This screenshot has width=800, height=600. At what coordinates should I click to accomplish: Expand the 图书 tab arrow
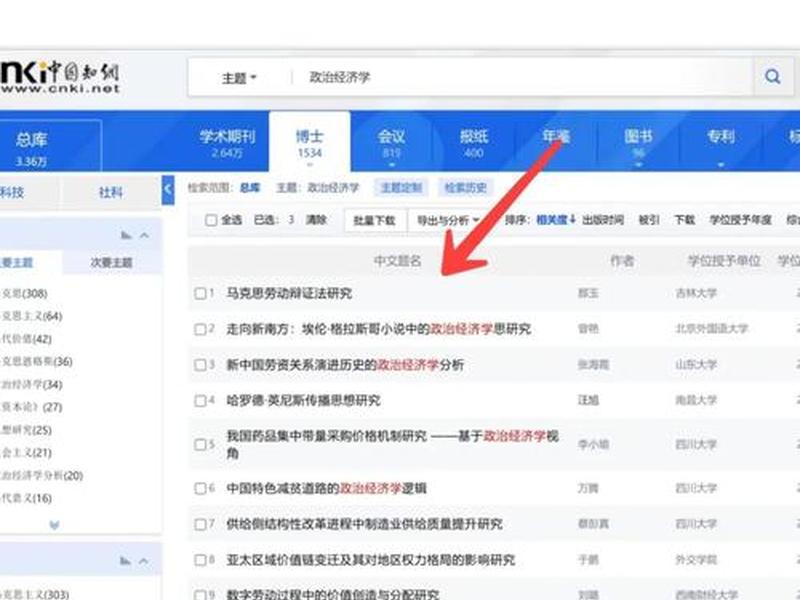638,165
